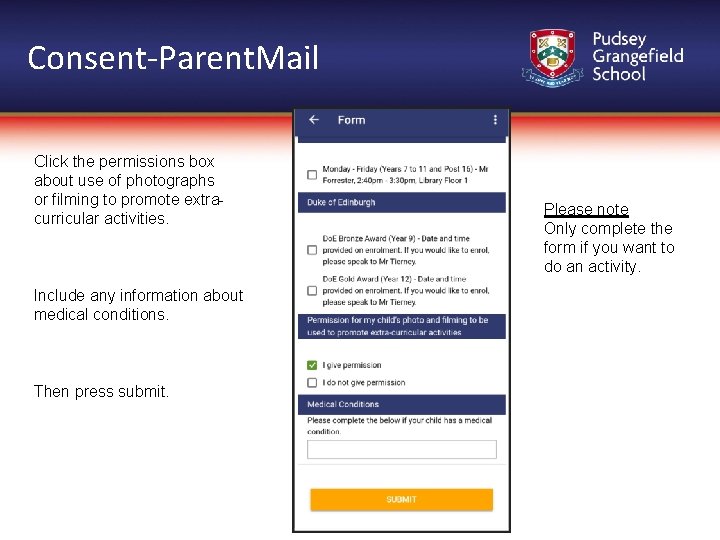
Task: Click the I do not give permission label
Action: 364,383
